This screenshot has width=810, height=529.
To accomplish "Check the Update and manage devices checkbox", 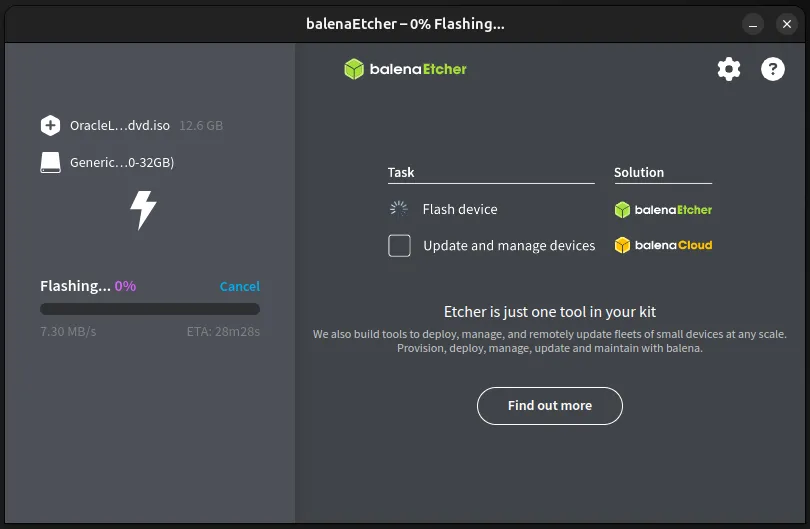I will coord(399,245).
